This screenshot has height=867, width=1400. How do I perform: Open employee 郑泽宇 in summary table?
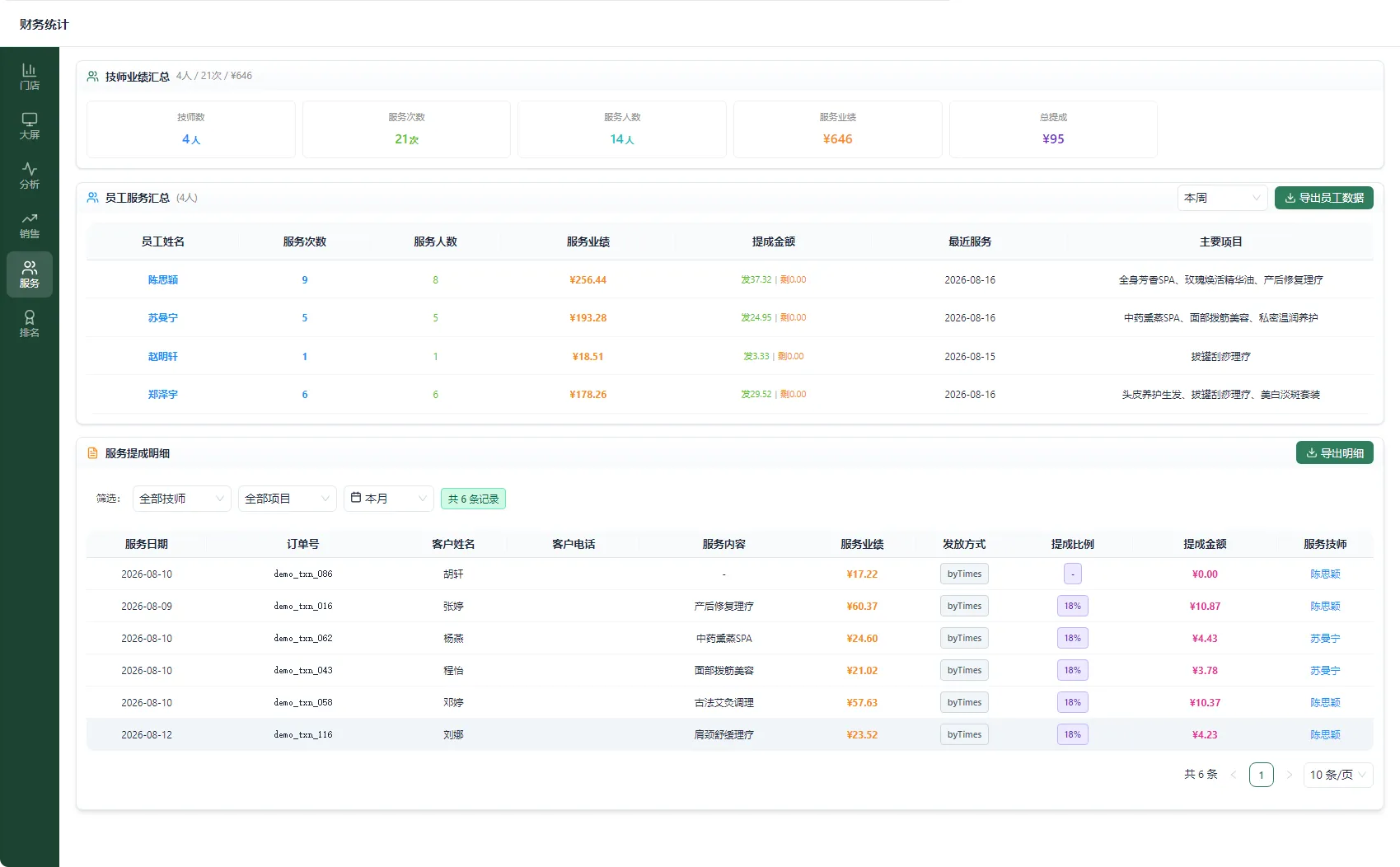pyautogui.click(x=163, y=395)
